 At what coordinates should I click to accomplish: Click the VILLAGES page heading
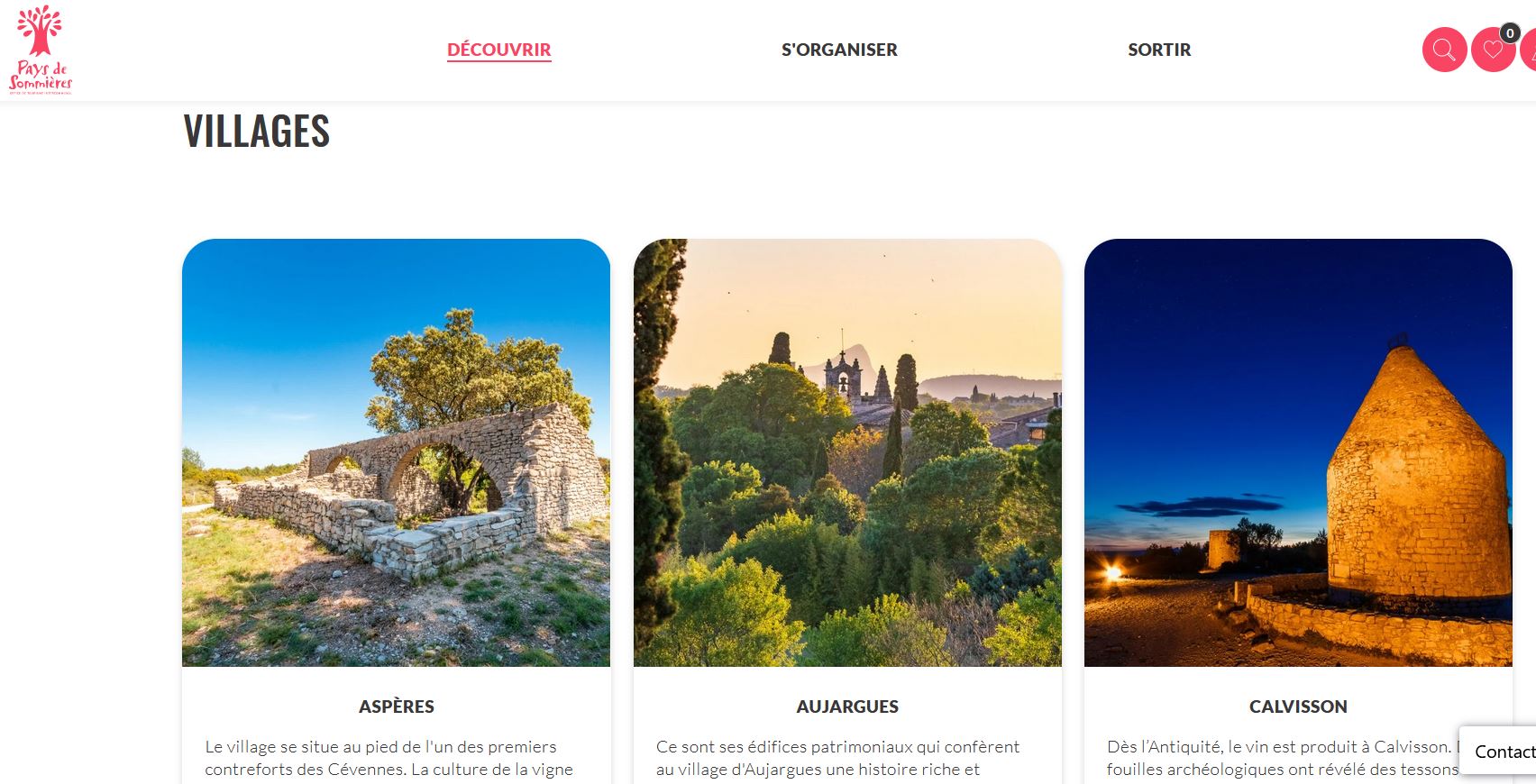[257, 132]
